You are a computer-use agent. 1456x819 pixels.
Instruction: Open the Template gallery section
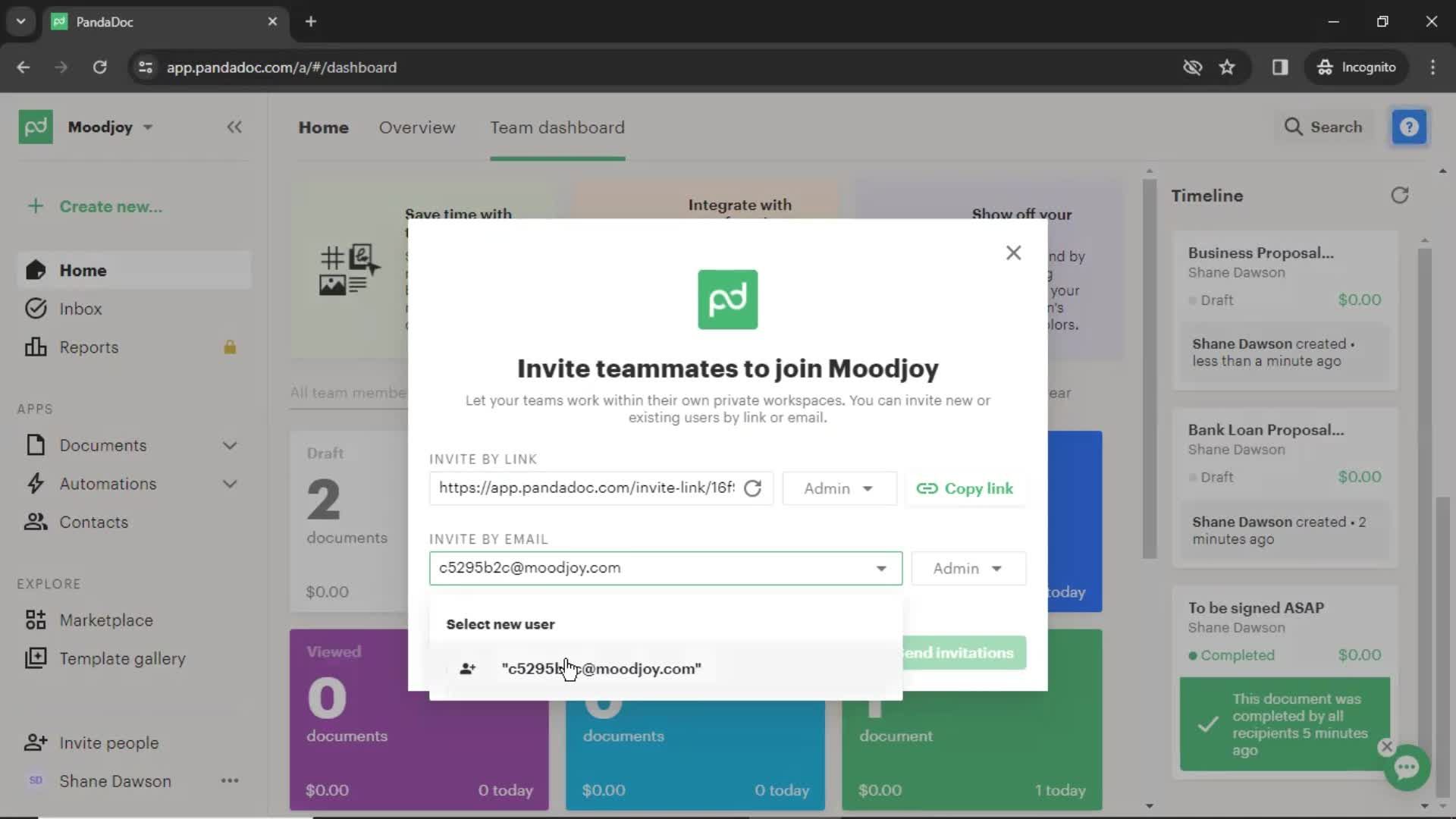pyautogui.click(x=122, y=658)
